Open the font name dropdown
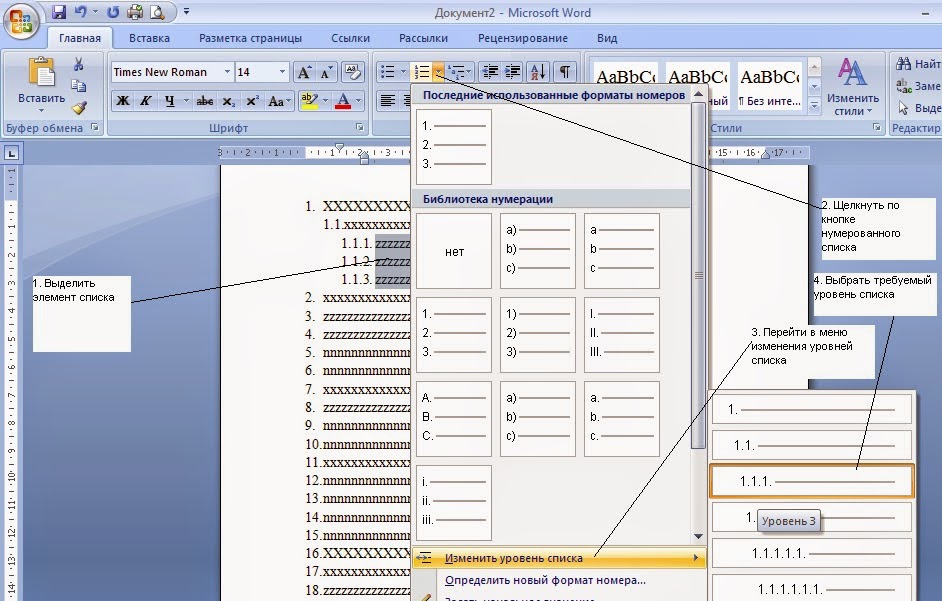Viewport: 942px width, 601px height. click(227, 72)
